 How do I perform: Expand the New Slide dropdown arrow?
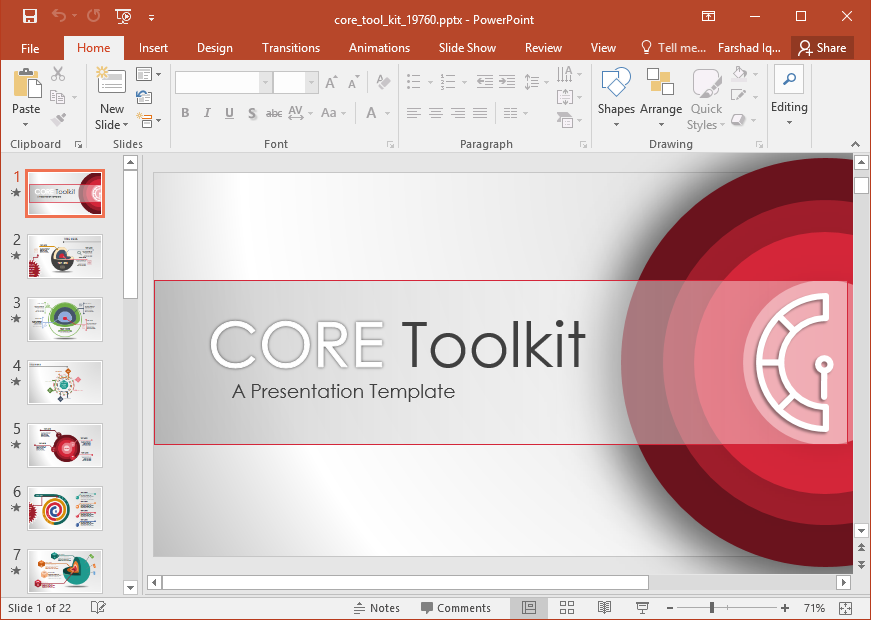coord(126,125)
